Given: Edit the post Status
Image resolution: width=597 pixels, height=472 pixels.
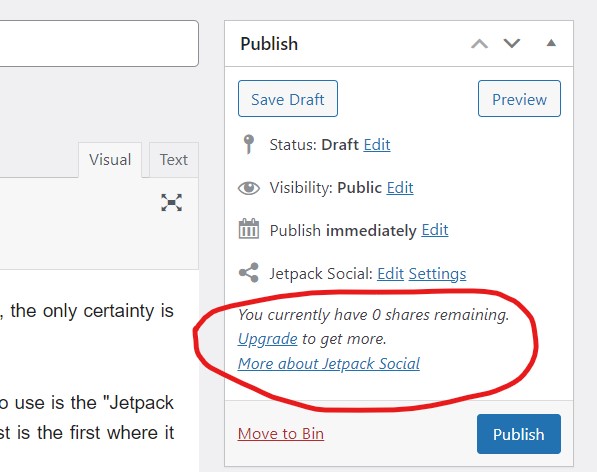Looking at the screenshot, I should click(x=377, y=145).
